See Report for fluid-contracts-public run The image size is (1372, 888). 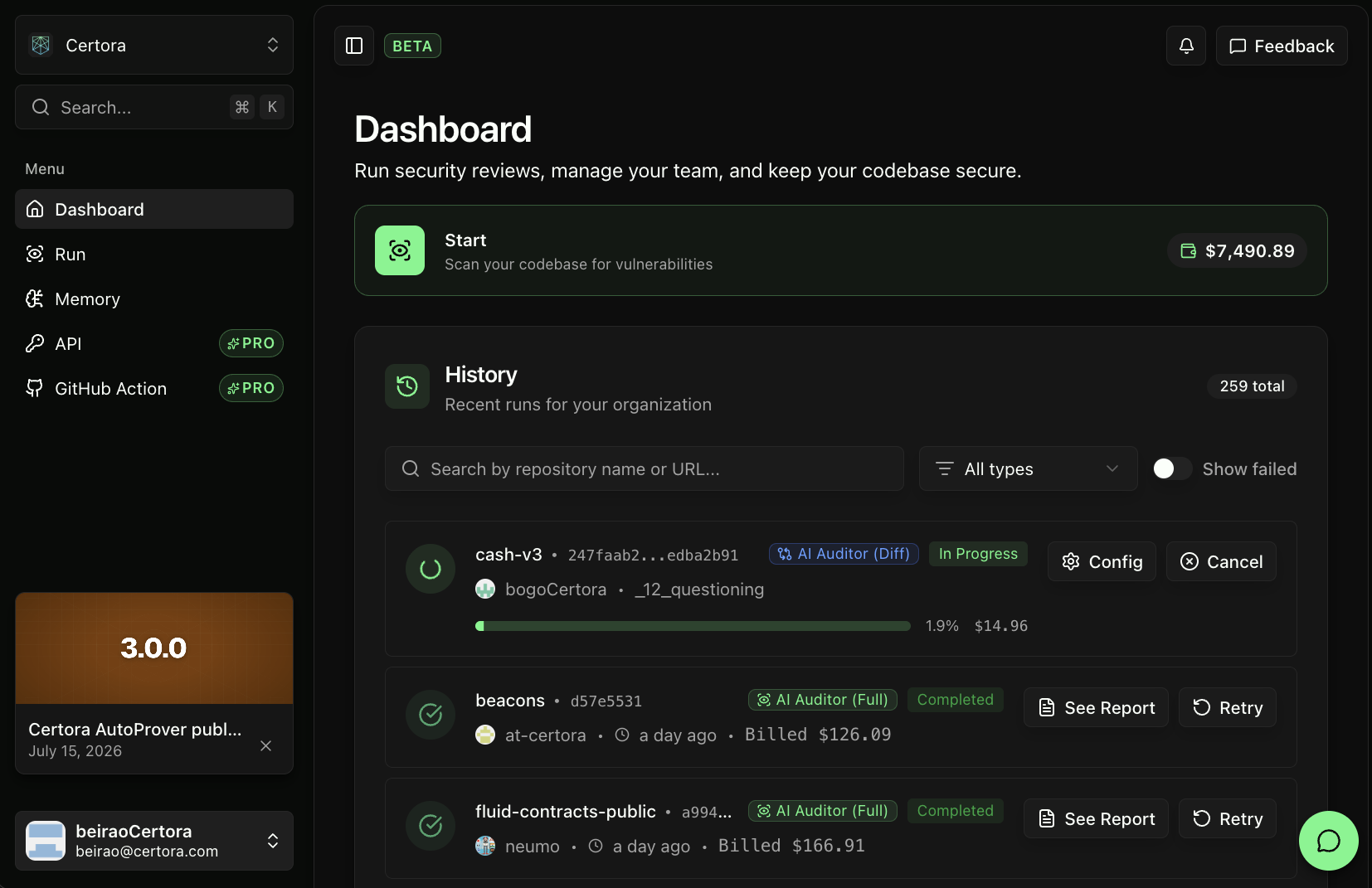(1096, 818)
